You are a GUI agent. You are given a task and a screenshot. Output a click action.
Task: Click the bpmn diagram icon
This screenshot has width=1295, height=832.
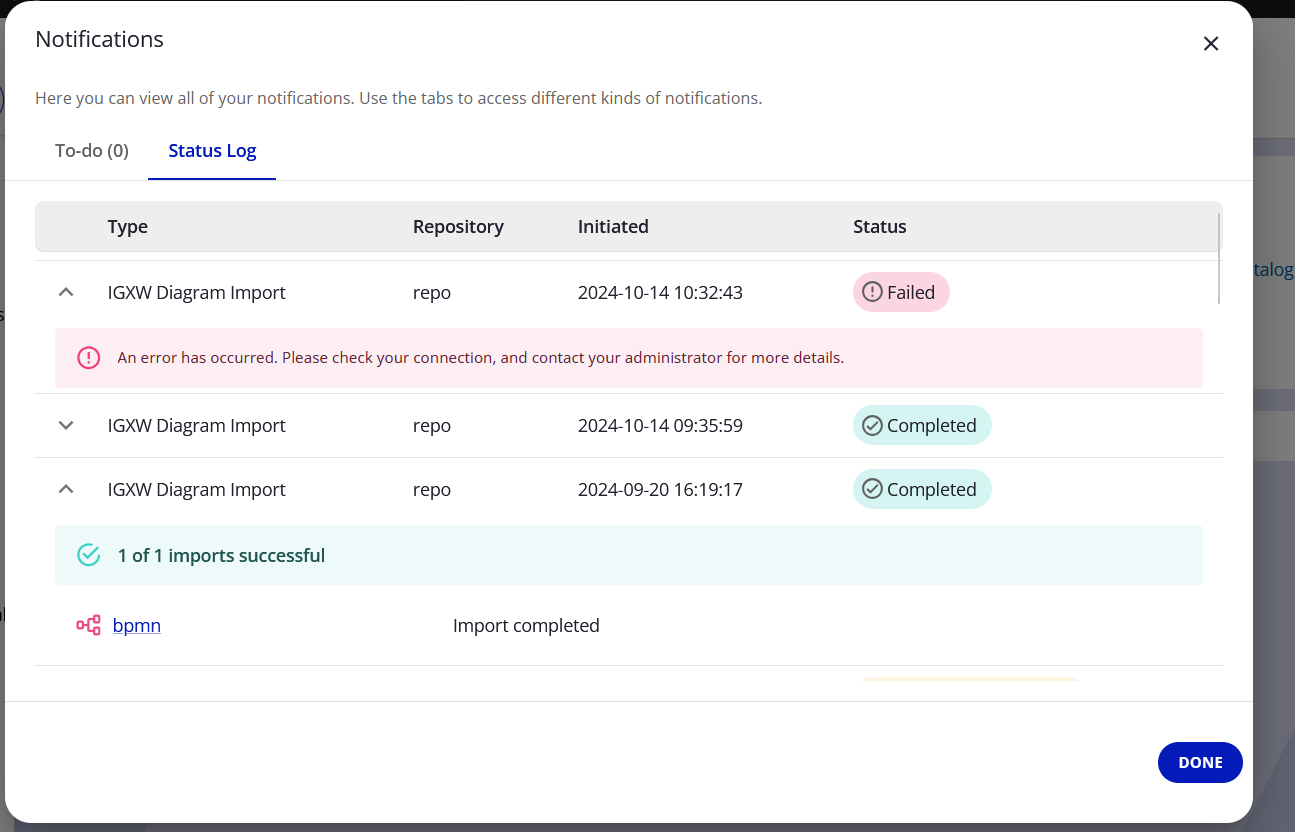(89, 626)
